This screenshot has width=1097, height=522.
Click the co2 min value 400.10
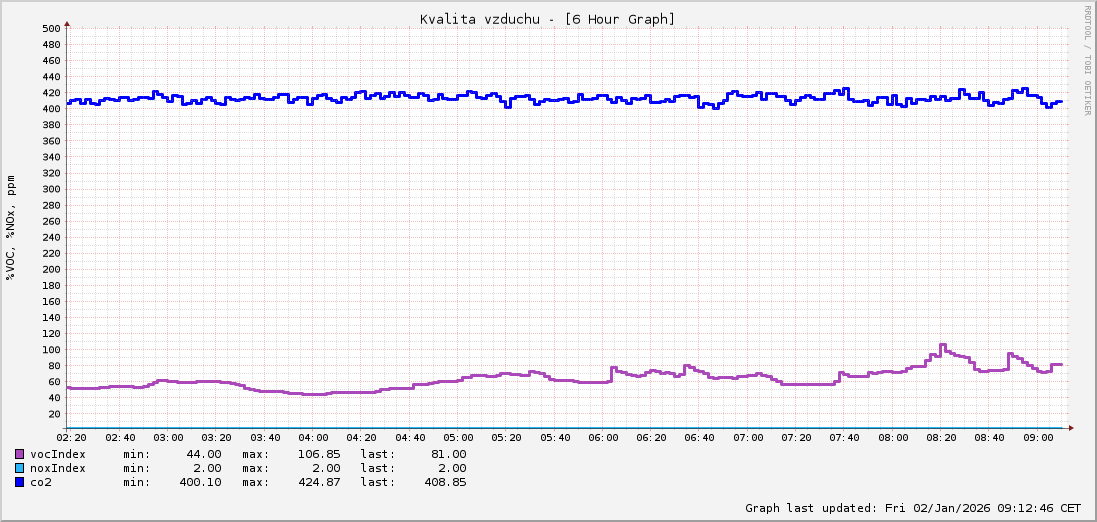(200, 482)
